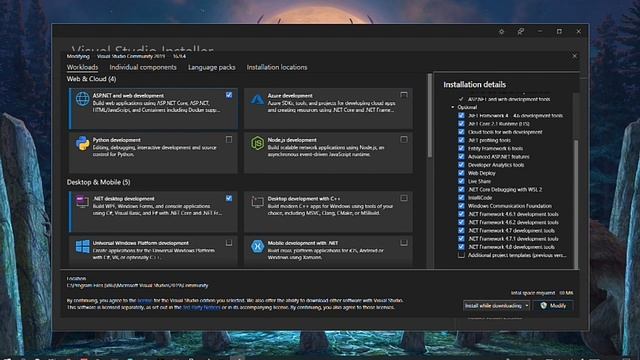Uncheck Live Share option
This screenshot has height=360, width=640.
tap(461, 181)
